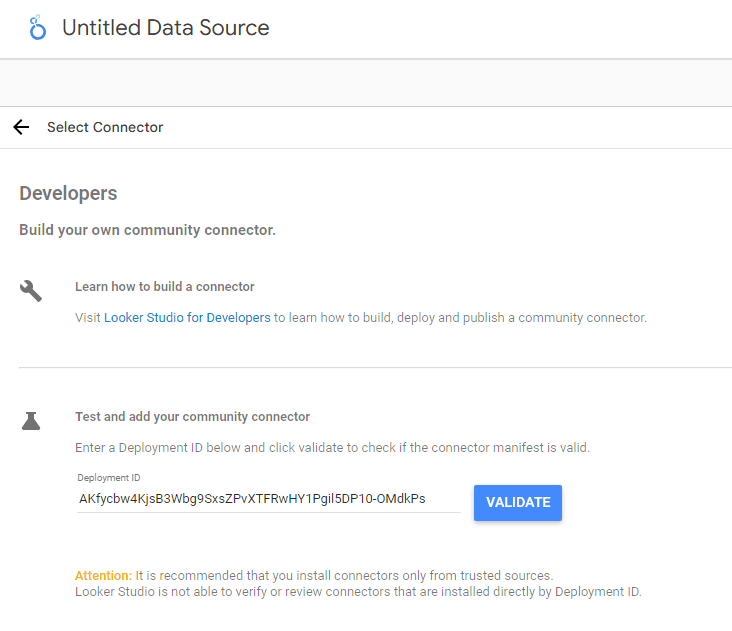Click the wrench icon for building connectors
Viewport: 732px width, 631px height.
tap(31, 291)
